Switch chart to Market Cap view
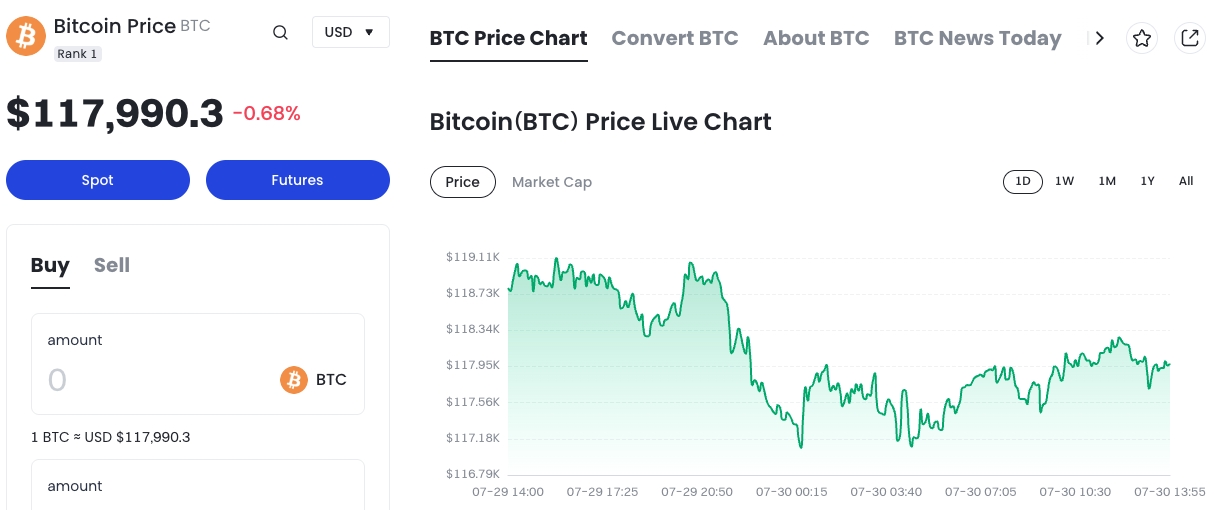This screenshot has height=510, width=1231. point(552,182)
